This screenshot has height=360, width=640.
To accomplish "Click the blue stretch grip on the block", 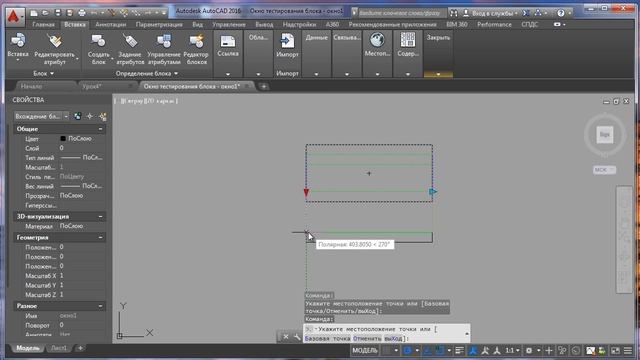I will tap(433, 191).
